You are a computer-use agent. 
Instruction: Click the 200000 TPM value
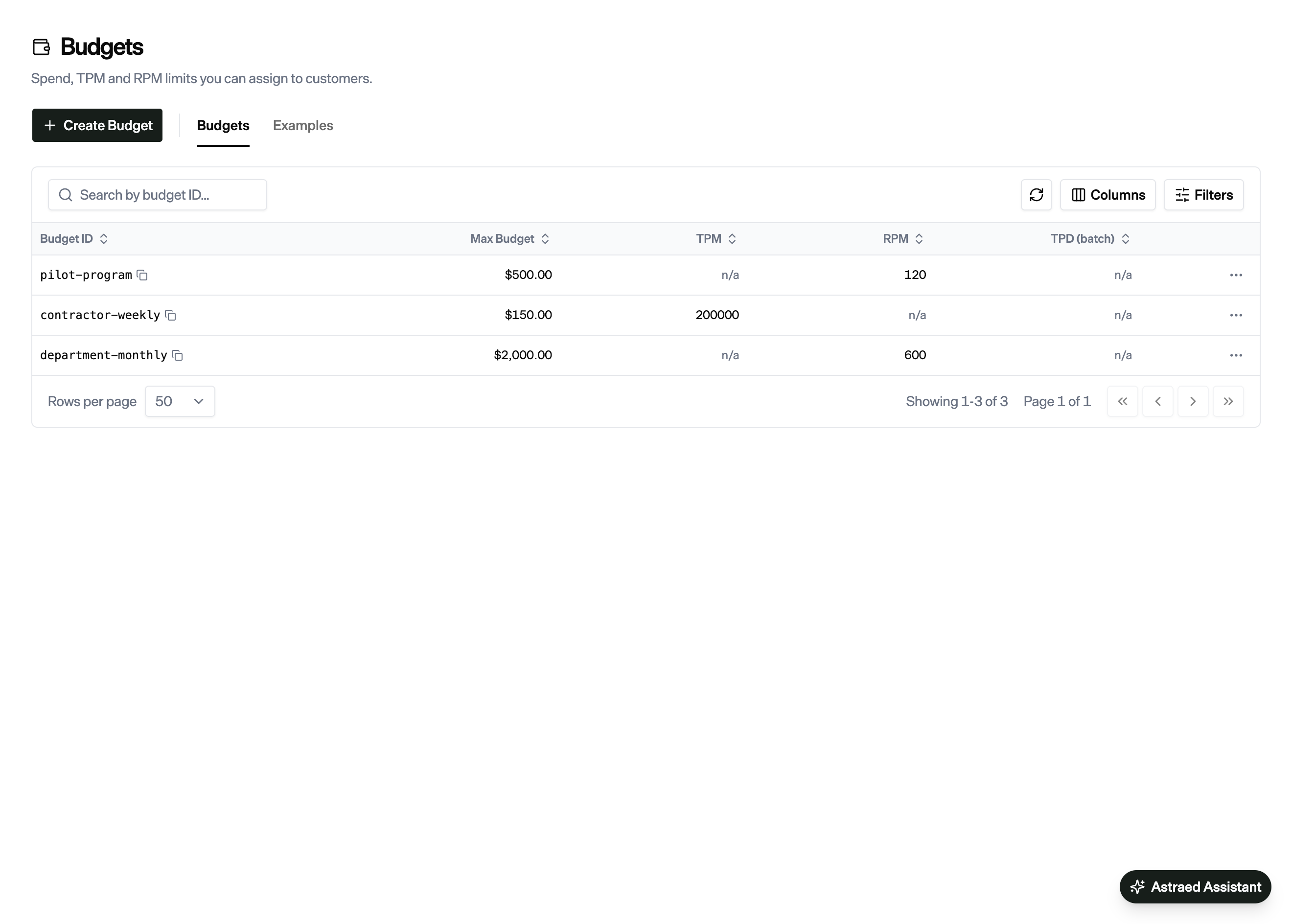point(717,315)
